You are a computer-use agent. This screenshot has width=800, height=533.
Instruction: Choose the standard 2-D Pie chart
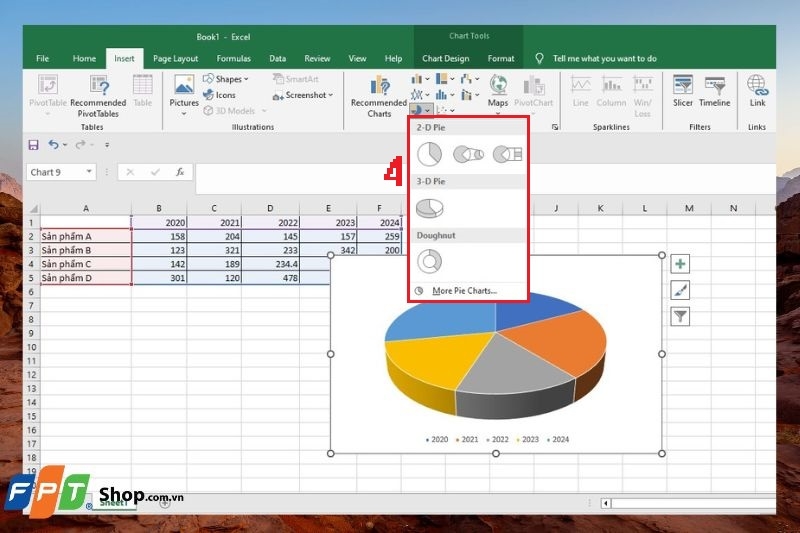pos(429,154)
